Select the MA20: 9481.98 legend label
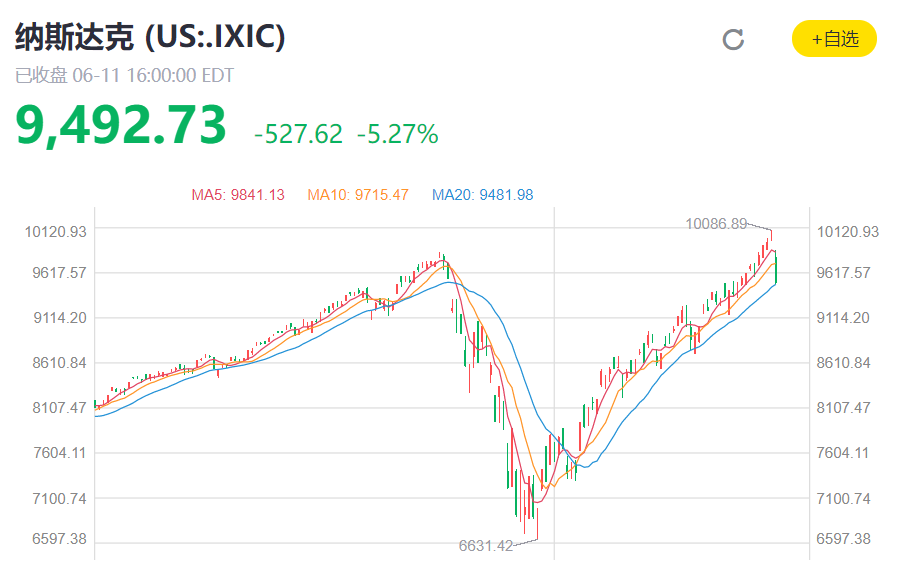908x576 pixels. click(x=483, y=195)
